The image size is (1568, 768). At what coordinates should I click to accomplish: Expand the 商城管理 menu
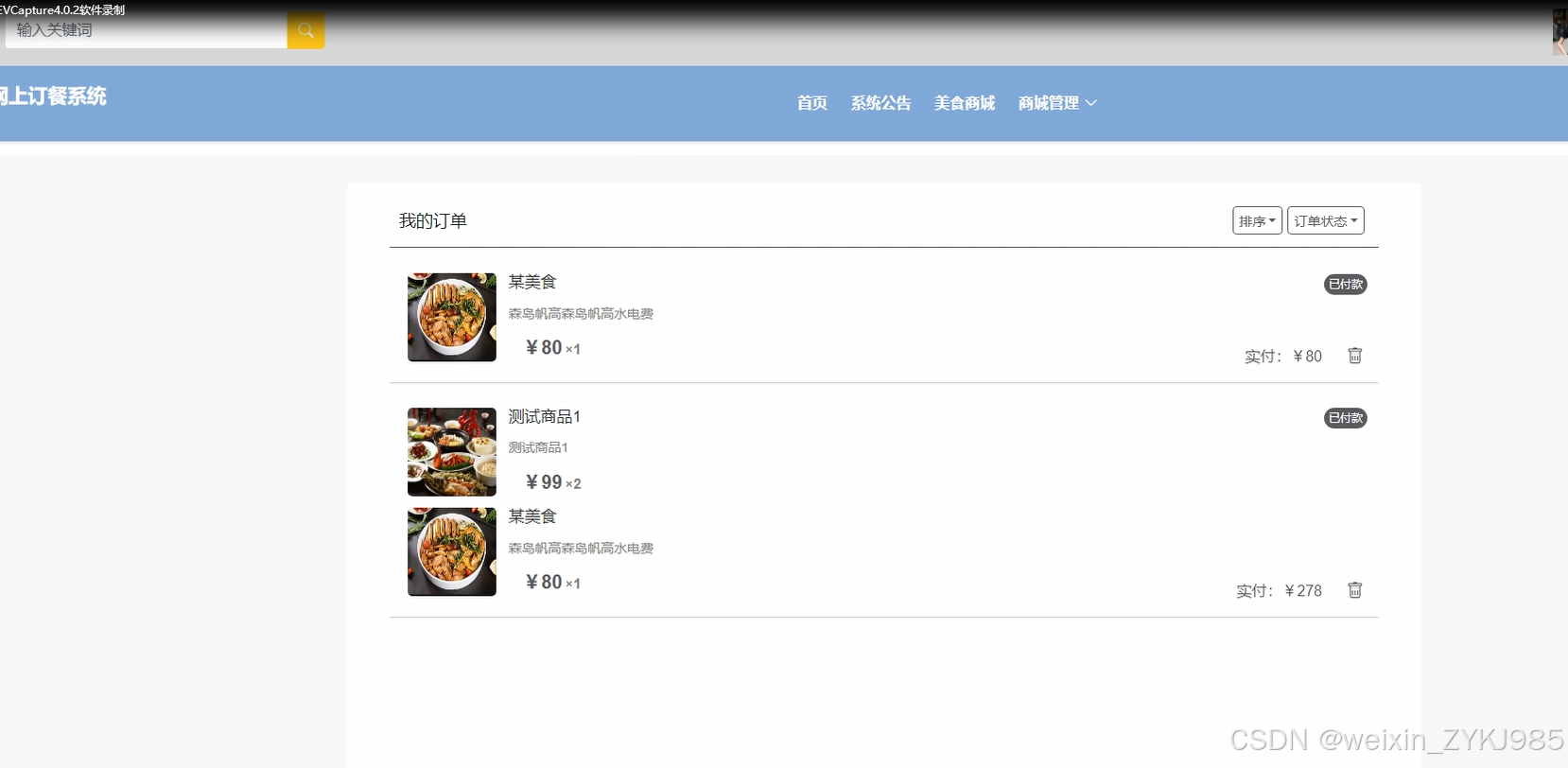tap(1057, 103)
